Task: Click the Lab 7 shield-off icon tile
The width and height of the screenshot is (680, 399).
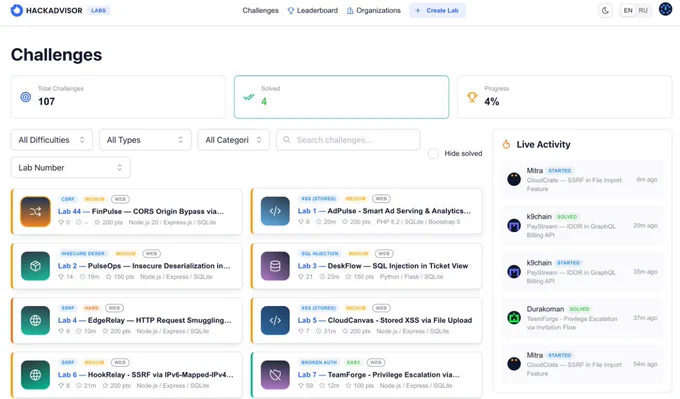Action: pyautogui.click(x=275, y=375)
